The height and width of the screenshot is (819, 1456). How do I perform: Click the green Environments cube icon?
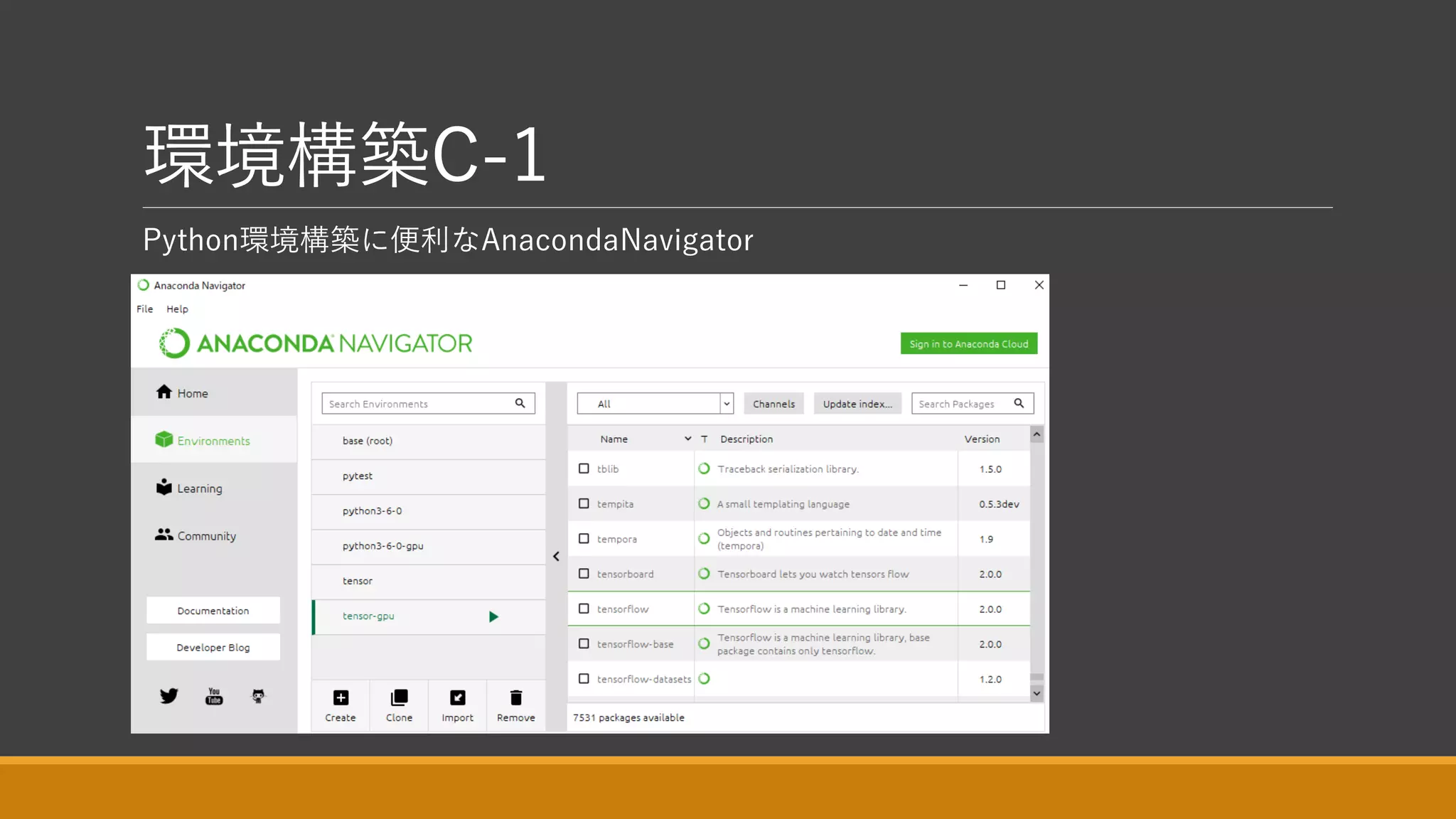pyautogui.click(x=164, y=439)
